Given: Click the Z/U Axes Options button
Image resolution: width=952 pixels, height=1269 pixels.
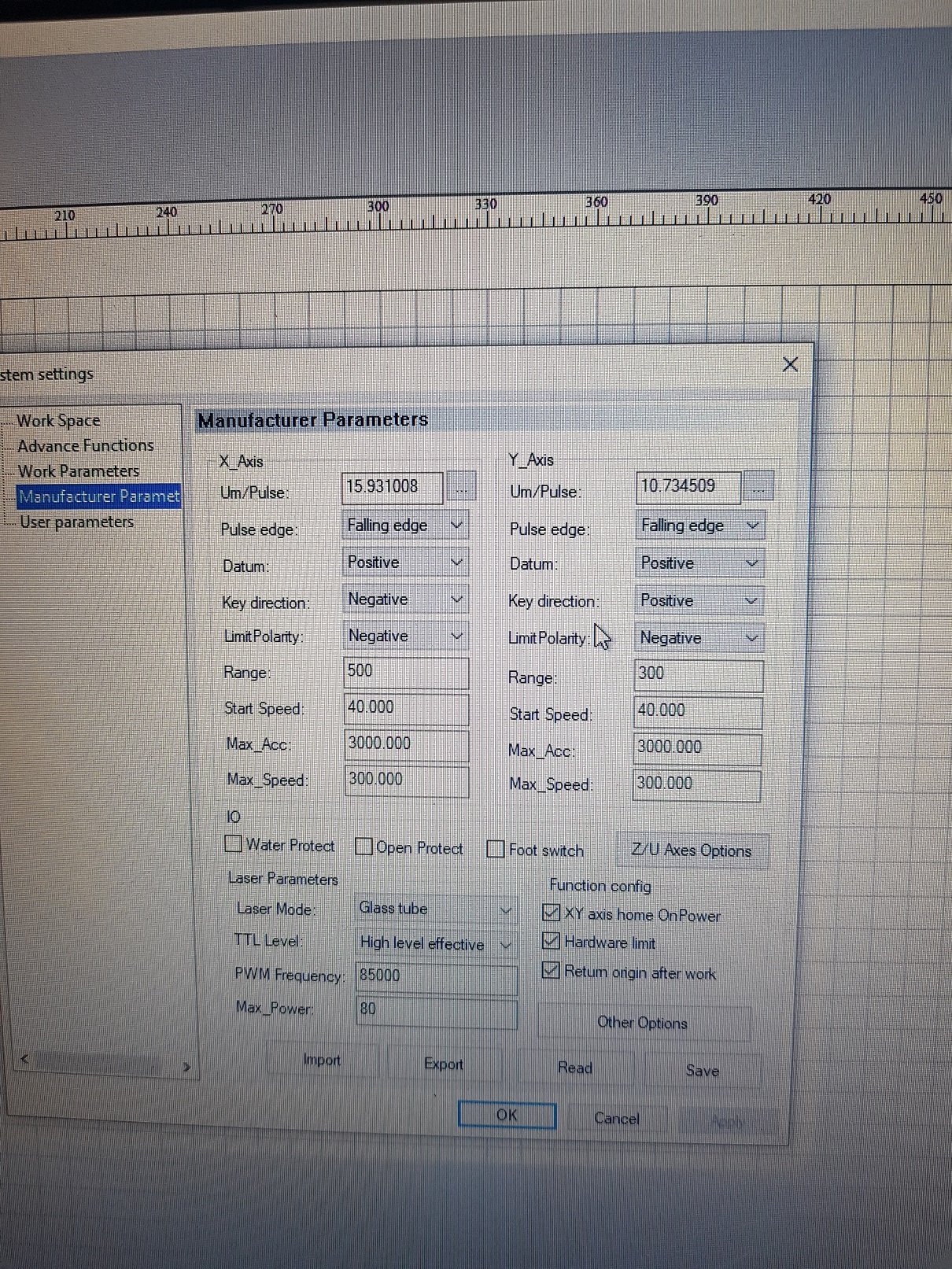Looking at the screenshot, I should tap(691, 850).
